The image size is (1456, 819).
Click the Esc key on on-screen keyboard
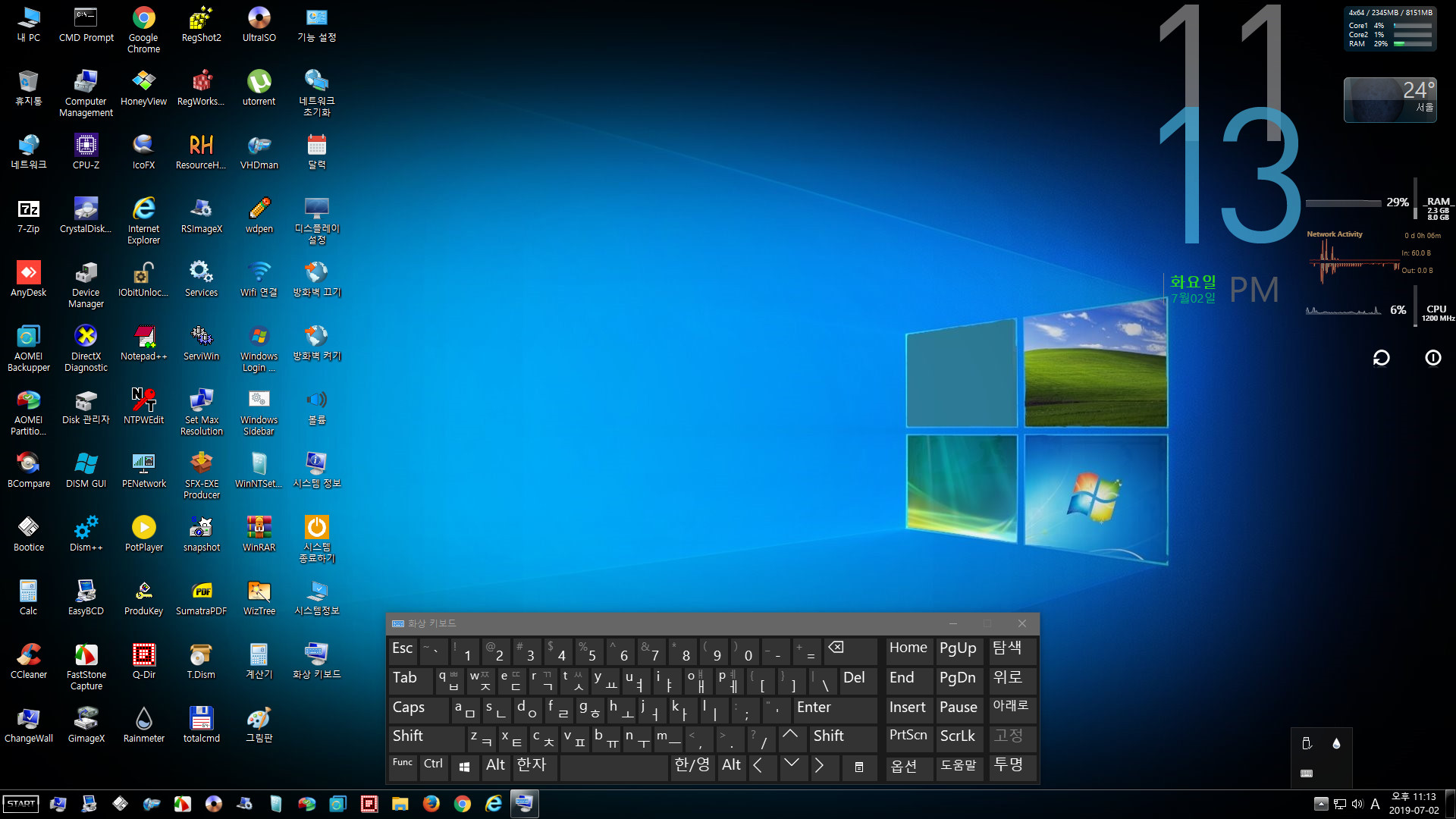pyautogui.click(x=403, y=650)
